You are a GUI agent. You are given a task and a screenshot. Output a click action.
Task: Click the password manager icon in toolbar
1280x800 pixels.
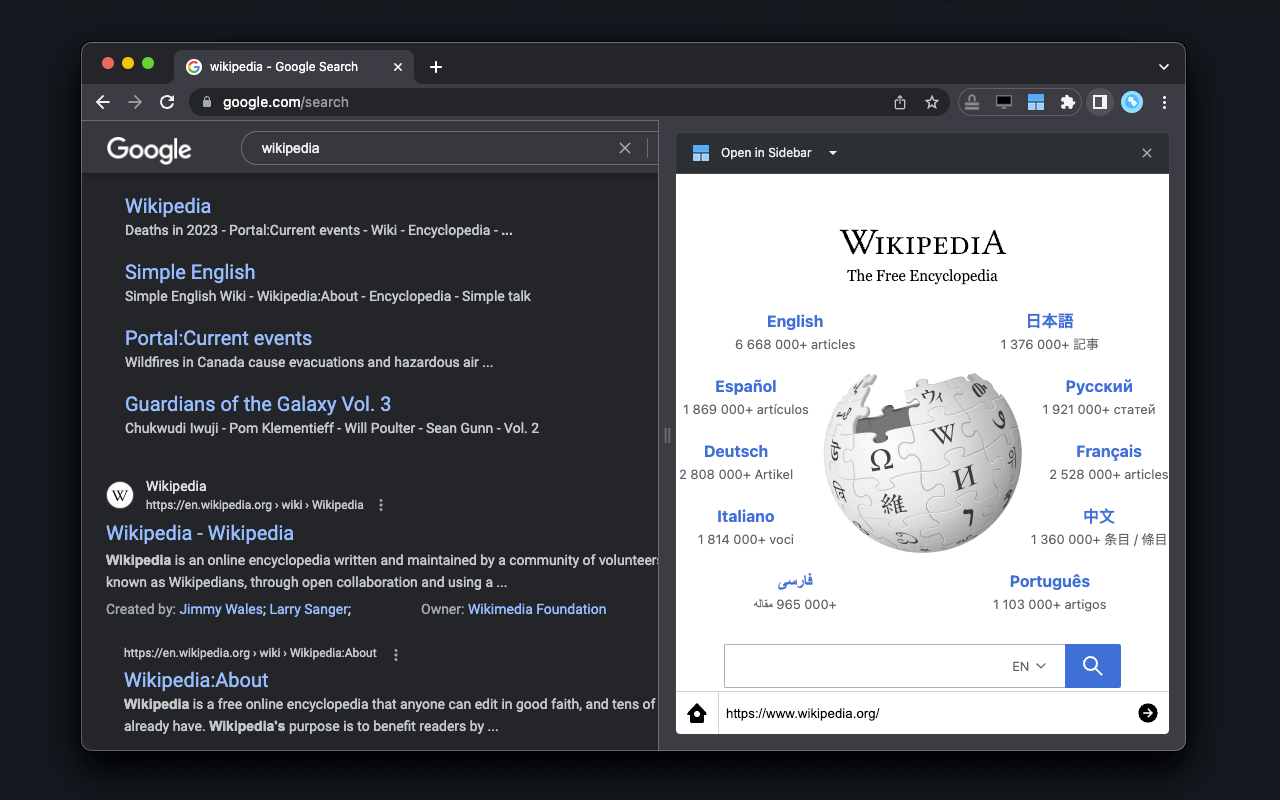coord(971,102)
